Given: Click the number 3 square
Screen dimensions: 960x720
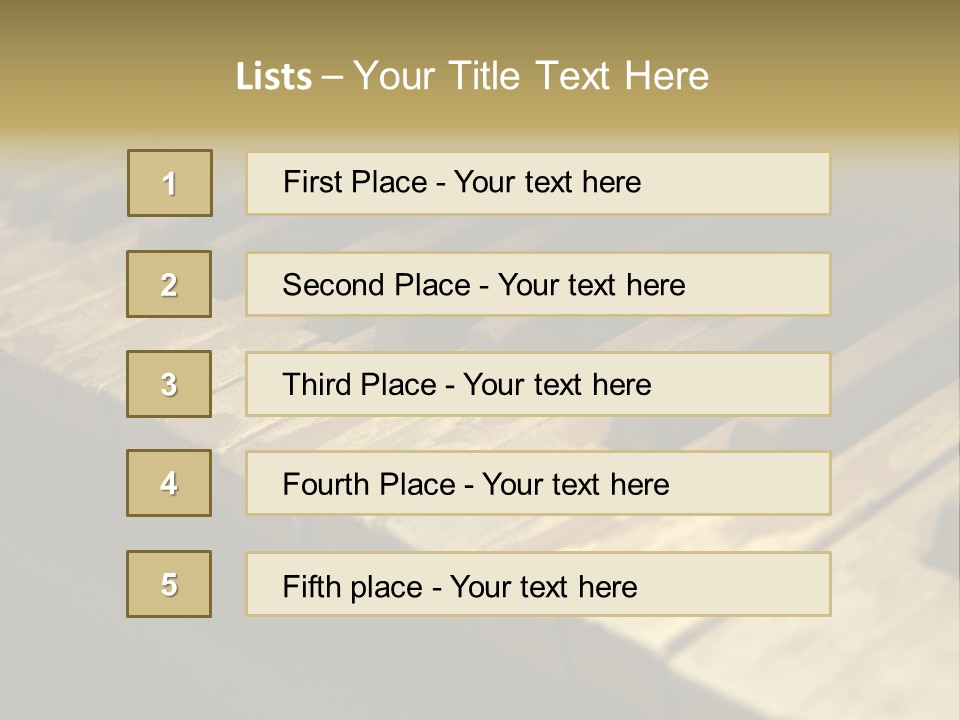Looking at the screenshot, I should 169,384.
